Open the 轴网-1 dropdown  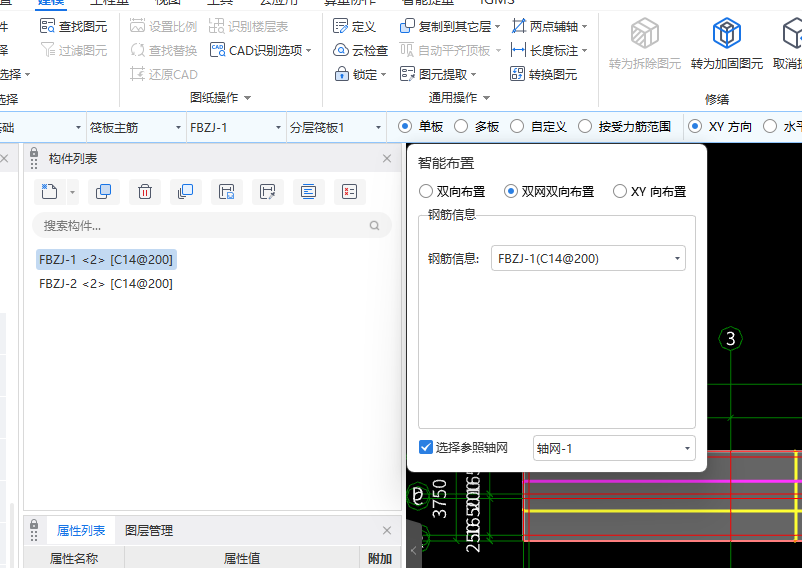(x=614, y=448)
